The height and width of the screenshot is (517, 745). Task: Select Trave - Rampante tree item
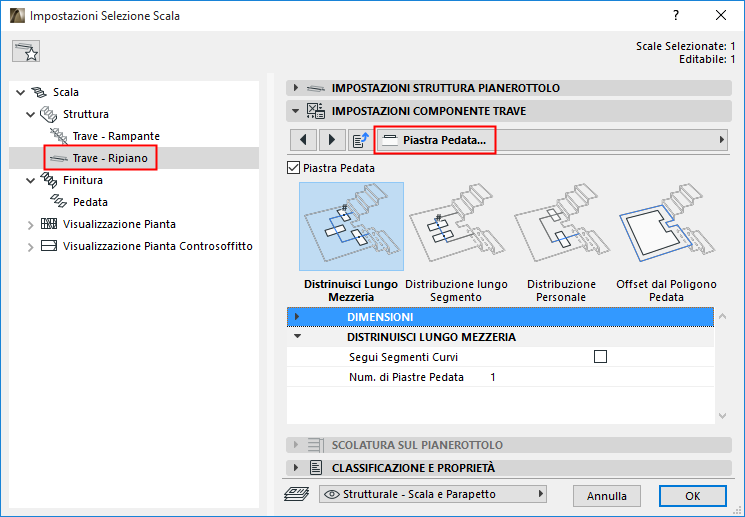116,136
